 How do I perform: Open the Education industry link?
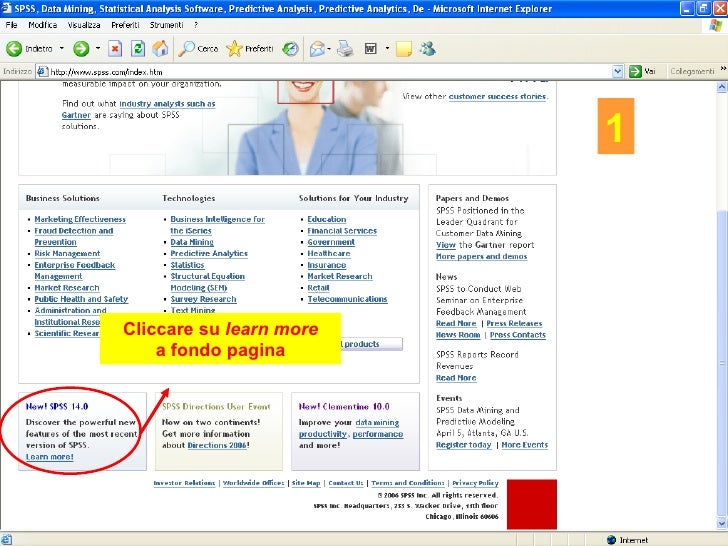[326, 219]
